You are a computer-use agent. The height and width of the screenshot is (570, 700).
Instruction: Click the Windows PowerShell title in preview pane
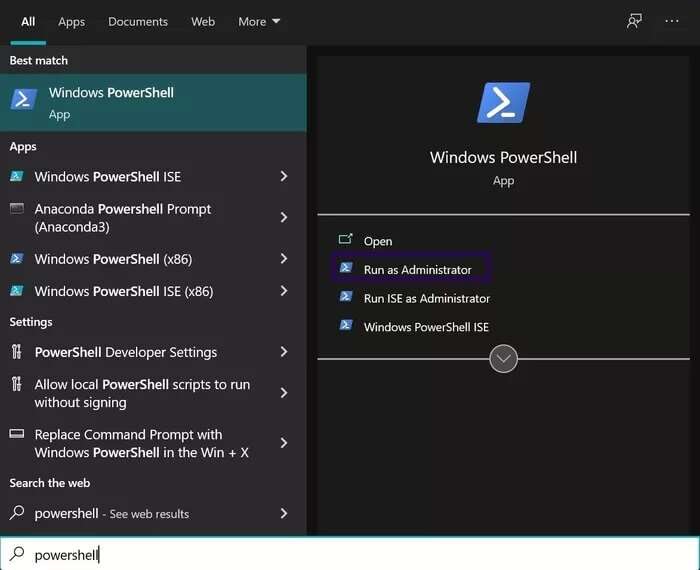click(503, 157)
